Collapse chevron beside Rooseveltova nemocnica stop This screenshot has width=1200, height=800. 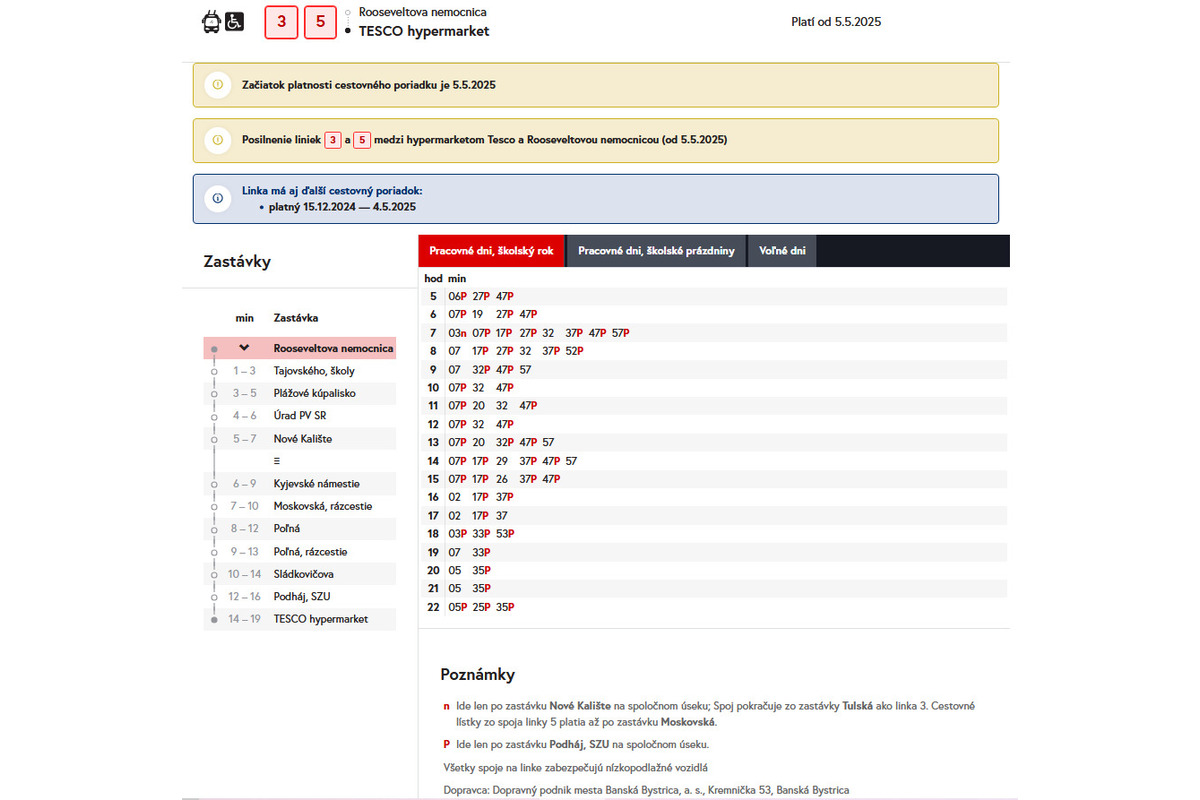(x=244, y=348)
